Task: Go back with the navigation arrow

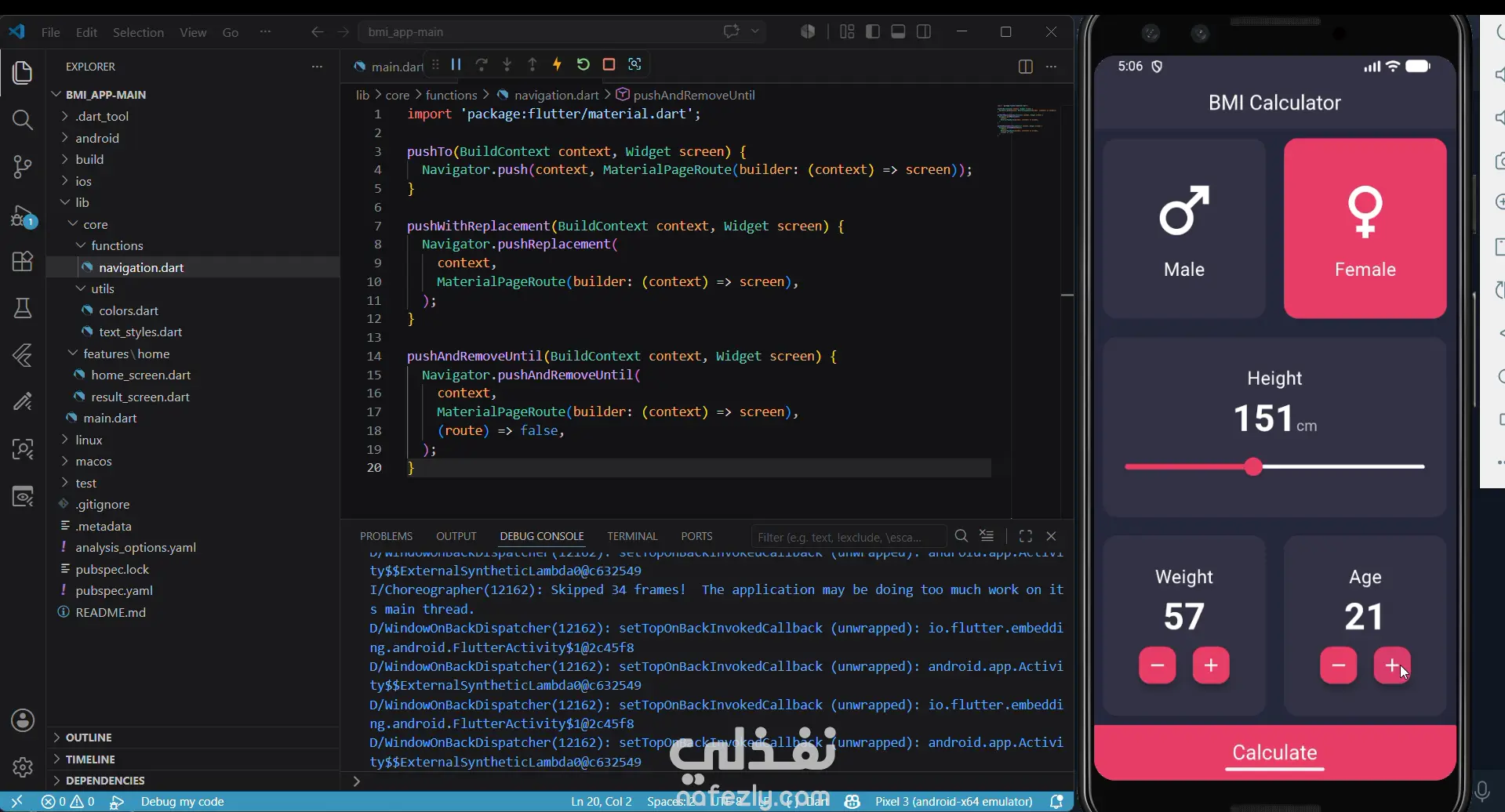Action: click(x=317, y=32)
